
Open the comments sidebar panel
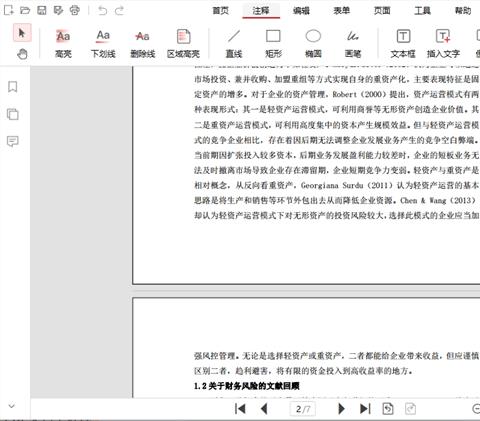pyautogui.click(x=13, y=141)
